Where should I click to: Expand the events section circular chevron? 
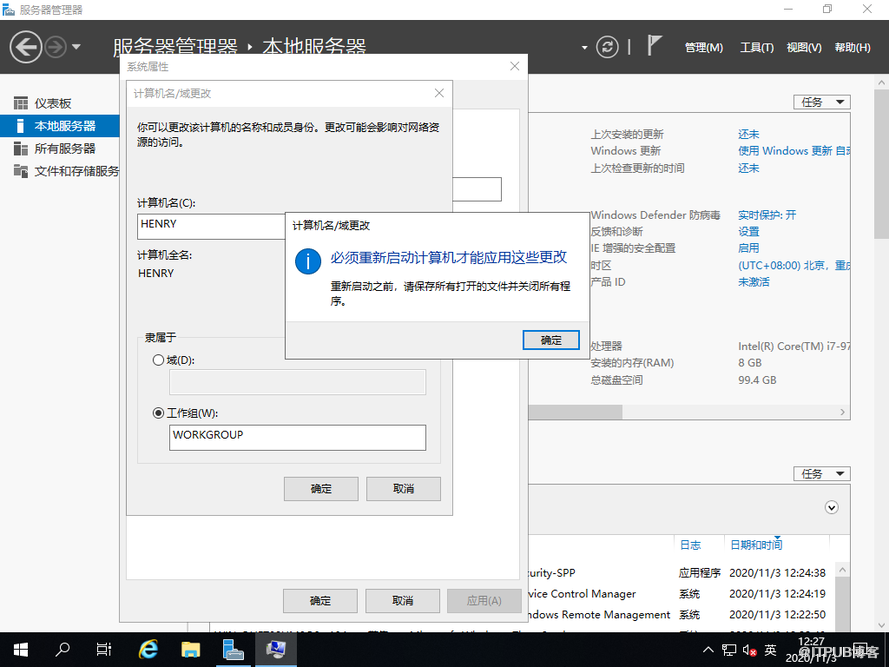pyautogui.click(x=831, y=507)
